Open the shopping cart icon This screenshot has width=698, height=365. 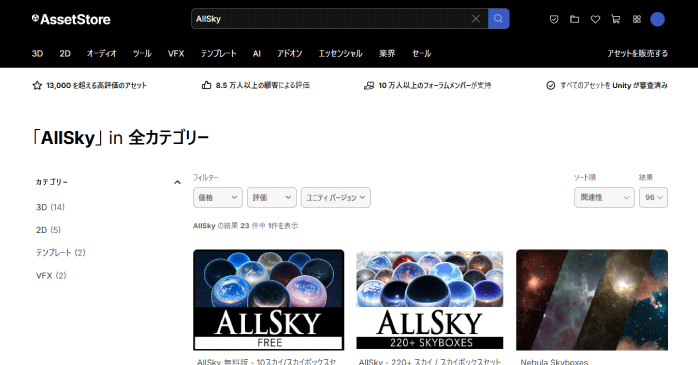click(616, 19)
